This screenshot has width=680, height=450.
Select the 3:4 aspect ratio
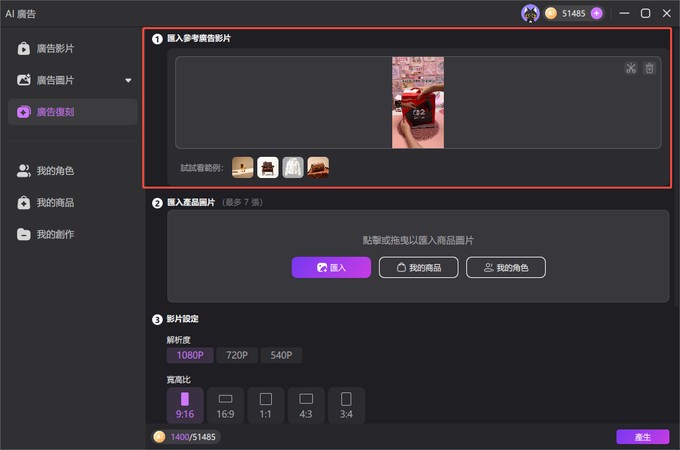point(346,405)
